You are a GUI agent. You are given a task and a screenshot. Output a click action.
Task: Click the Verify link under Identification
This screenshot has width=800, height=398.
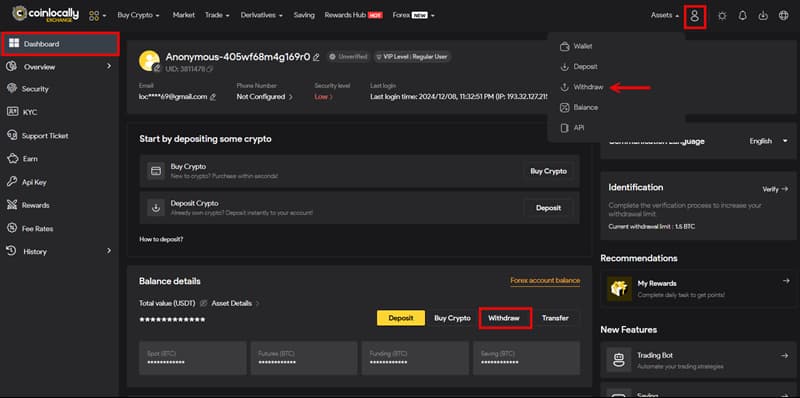tap(775, 189)
